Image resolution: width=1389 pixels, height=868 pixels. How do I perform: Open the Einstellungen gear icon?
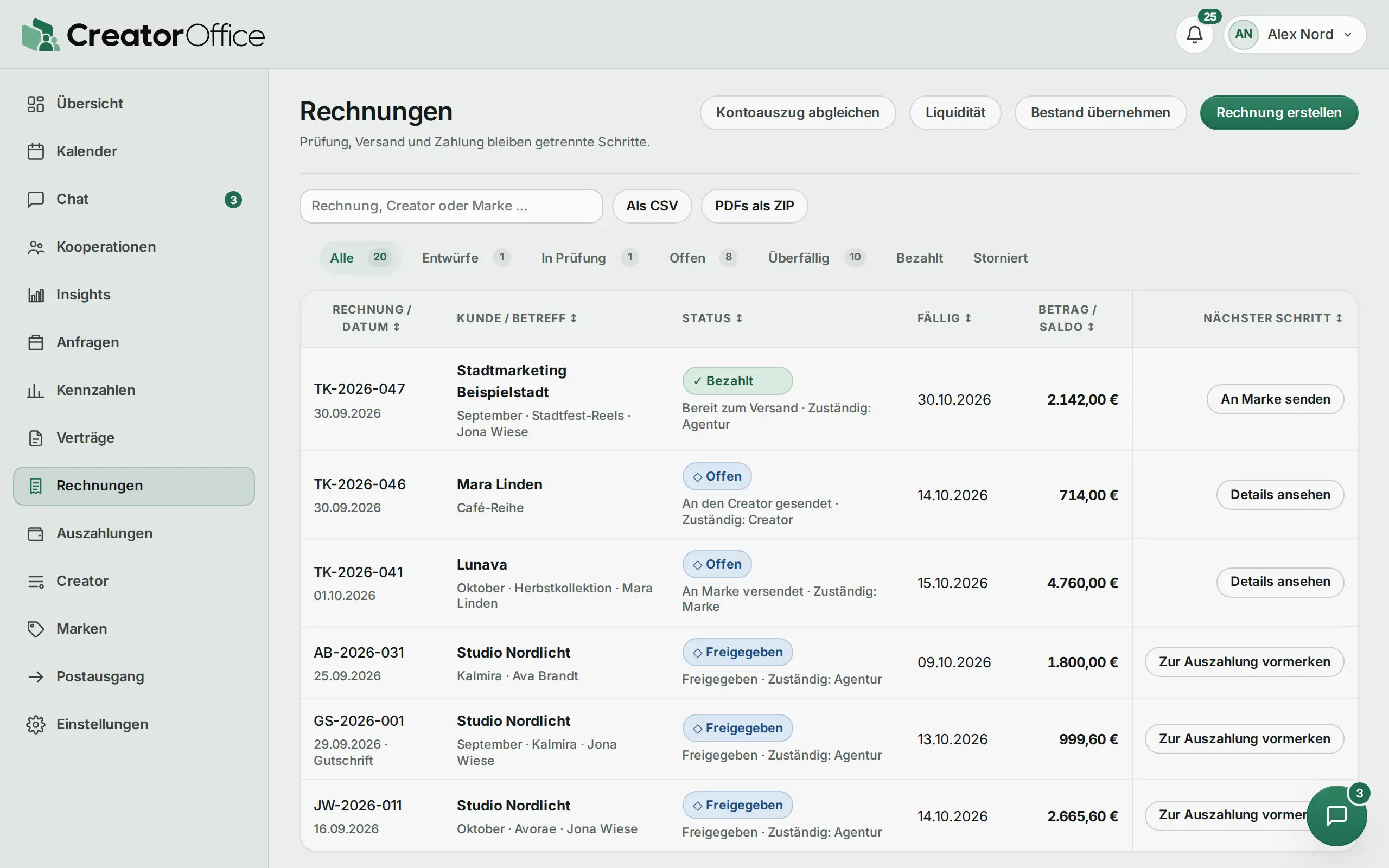point(36,724)
